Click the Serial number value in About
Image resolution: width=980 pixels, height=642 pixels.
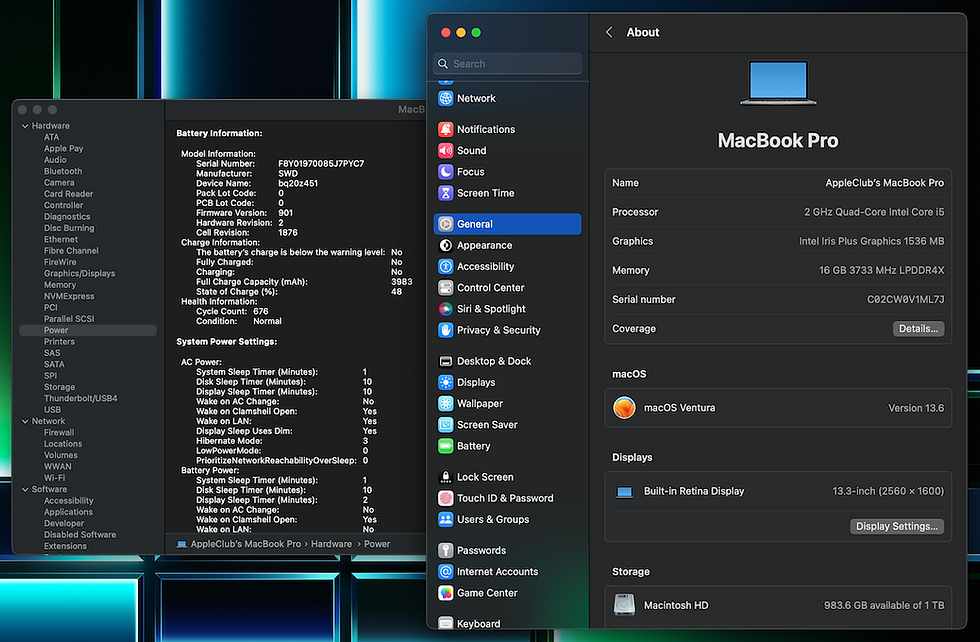(906, 299)
